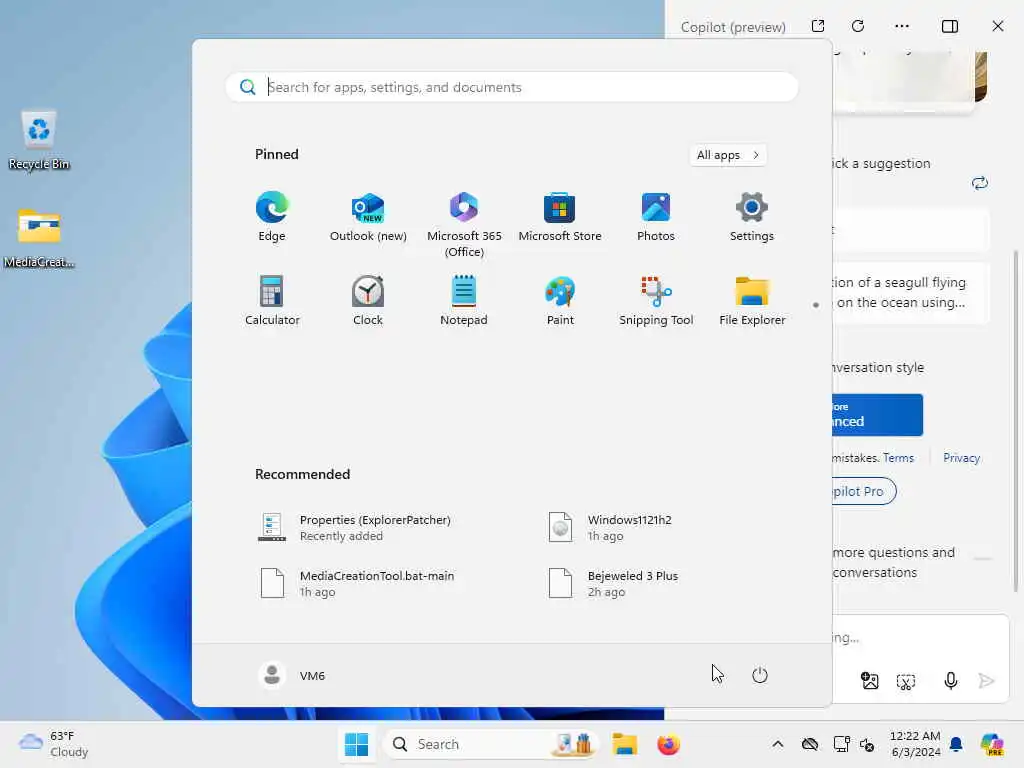Click the cloud sync tray icon

(x=810, y=744)
